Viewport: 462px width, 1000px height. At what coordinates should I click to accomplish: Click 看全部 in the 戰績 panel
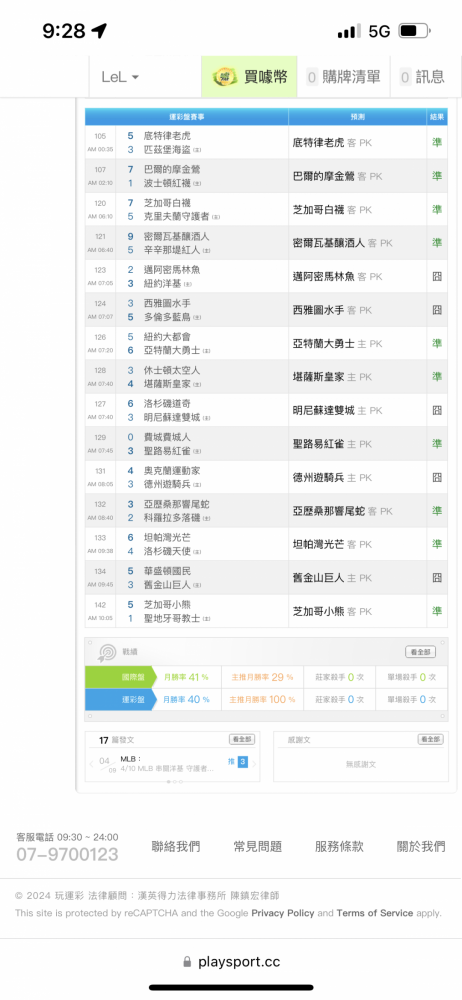[x=421, y=652]
